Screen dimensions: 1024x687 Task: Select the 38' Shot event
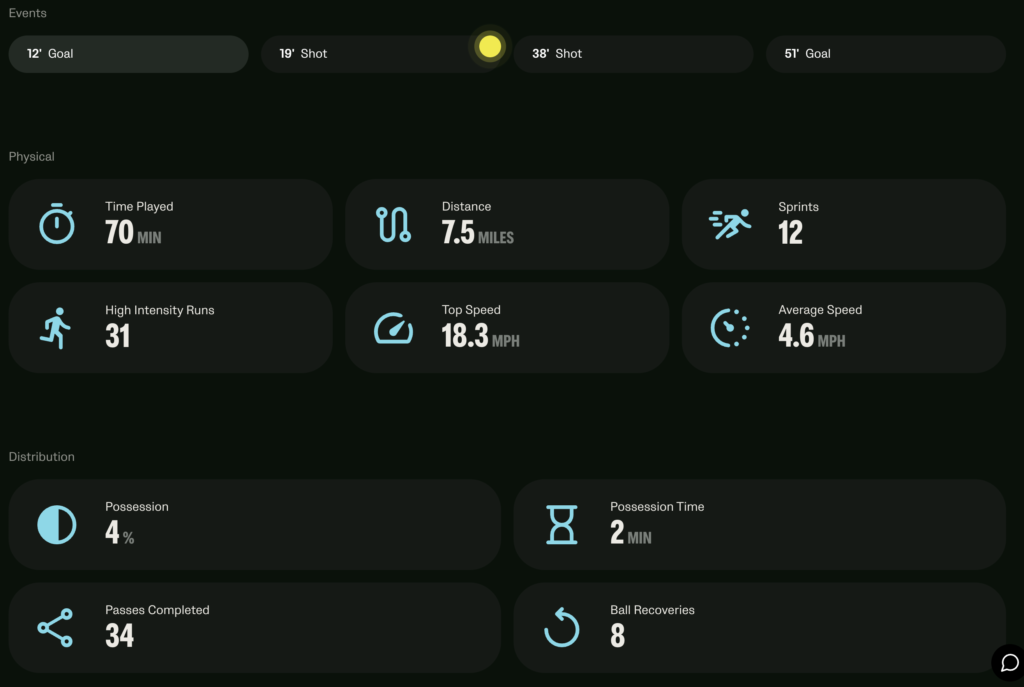633,54
